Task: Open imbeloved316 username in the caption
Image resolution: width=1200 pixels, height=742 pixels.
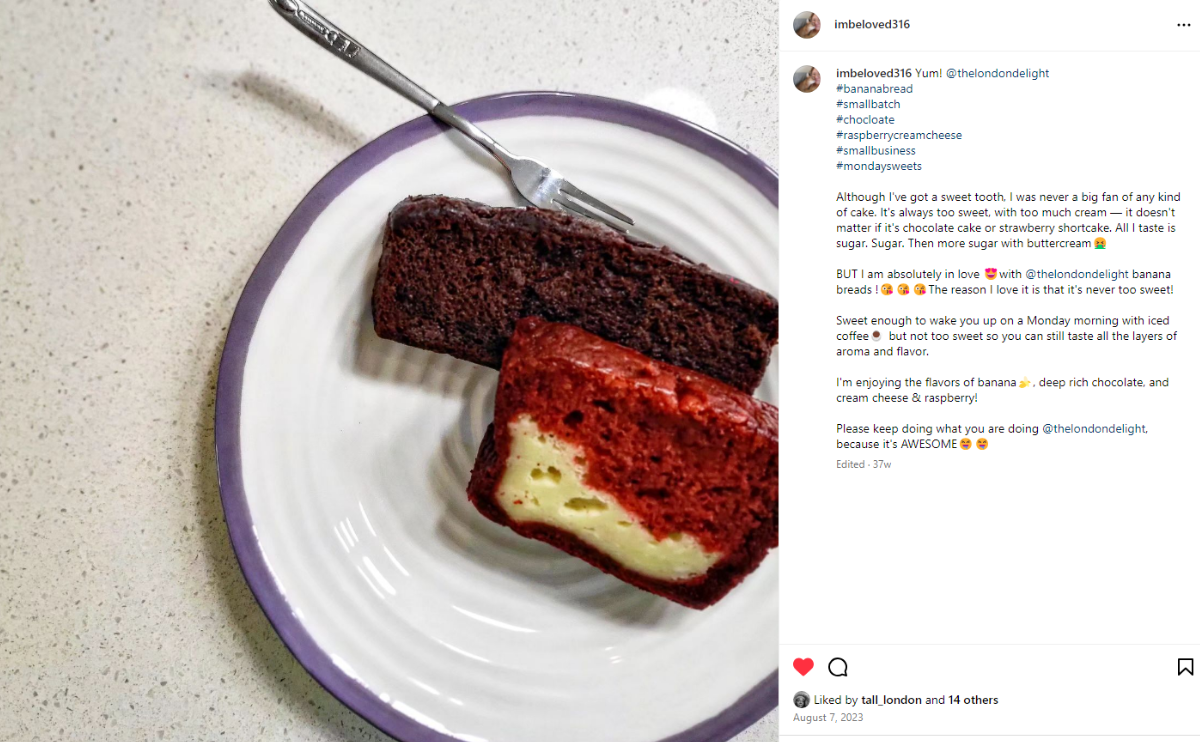Action: point(874,73)
